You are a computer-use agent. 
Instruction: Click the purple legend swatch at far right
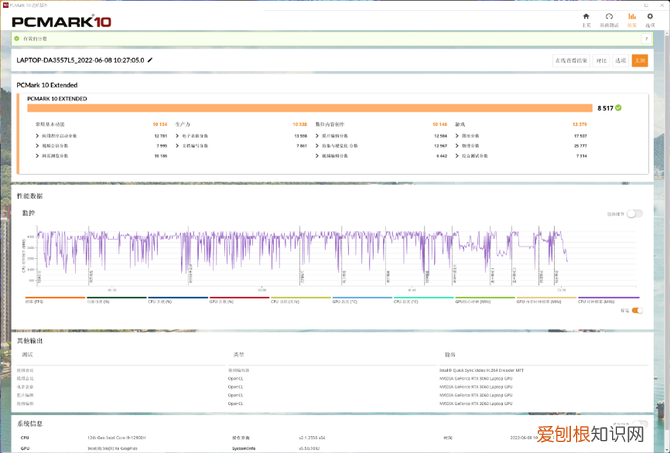tap(610, 297)
